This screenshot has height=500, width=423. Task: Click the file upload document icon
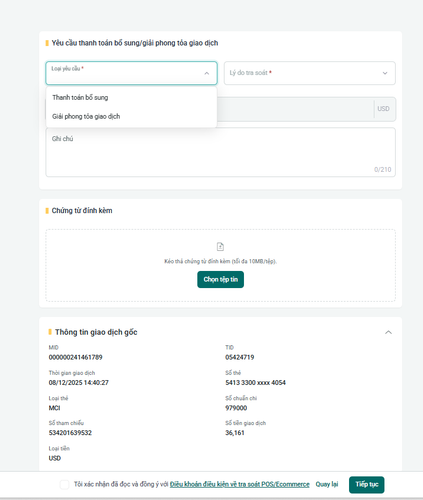point(220,247)
